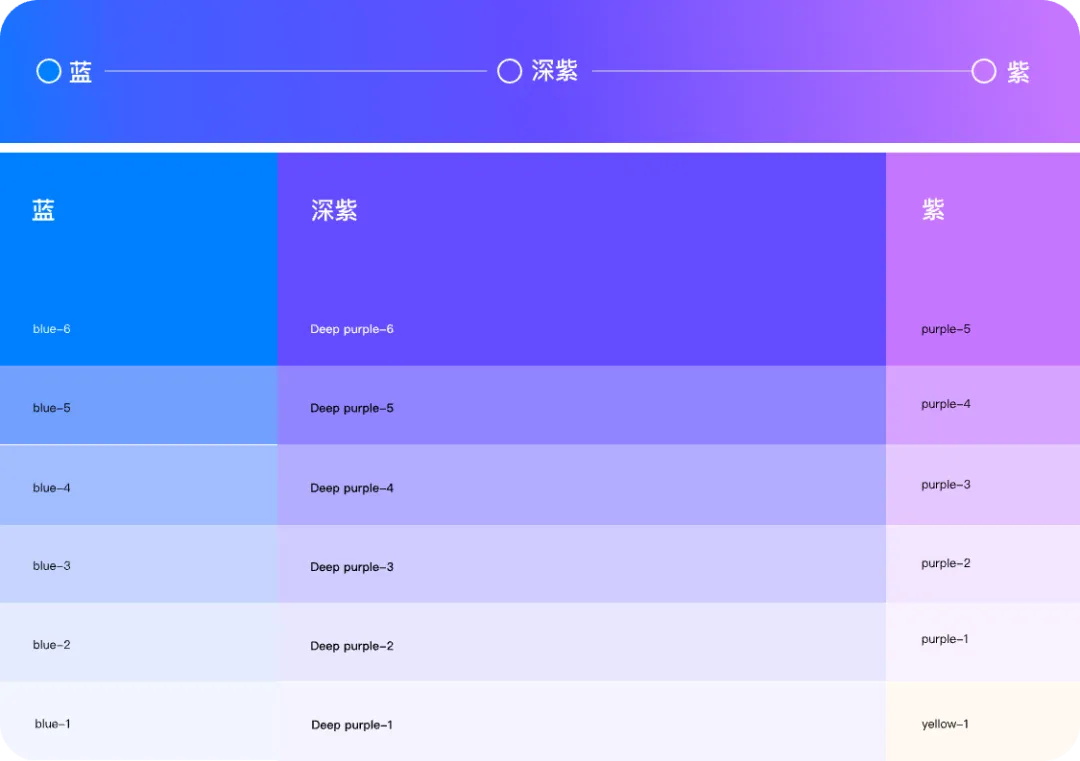Click the Deep purple-1 swatch

coord(581,721)
